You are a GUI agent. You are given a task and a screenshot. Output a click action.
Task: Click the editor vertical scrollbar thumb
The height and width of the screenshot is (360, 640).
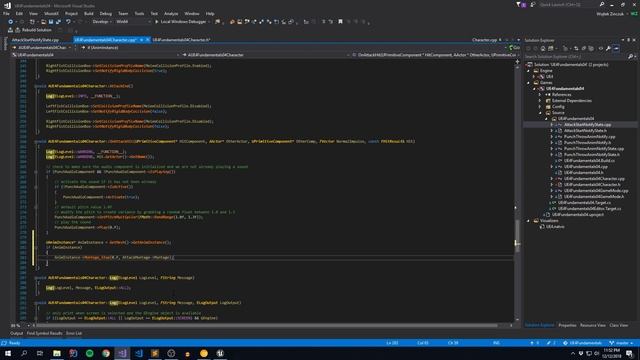[517, 235]
